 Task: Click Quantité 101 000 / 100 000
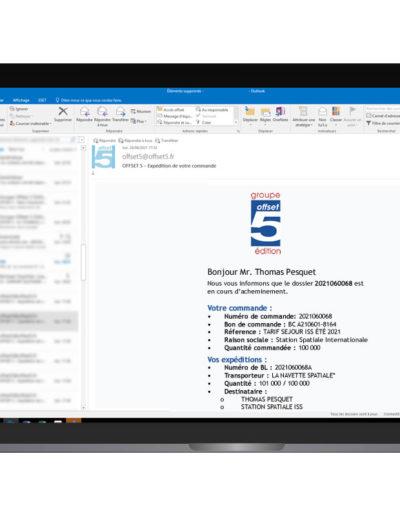tap(267, 383)
